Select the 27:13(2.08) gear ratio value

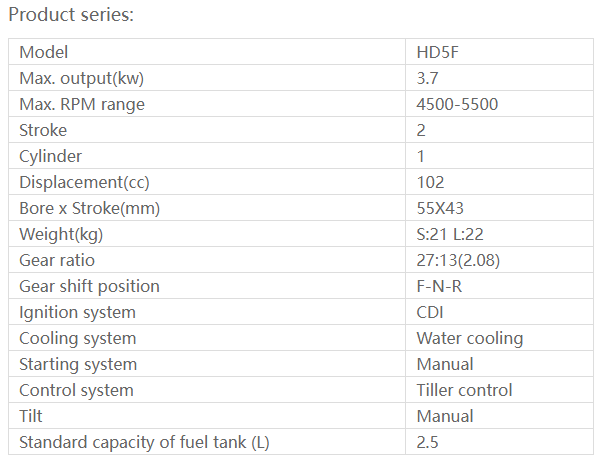tap(461, 261)
